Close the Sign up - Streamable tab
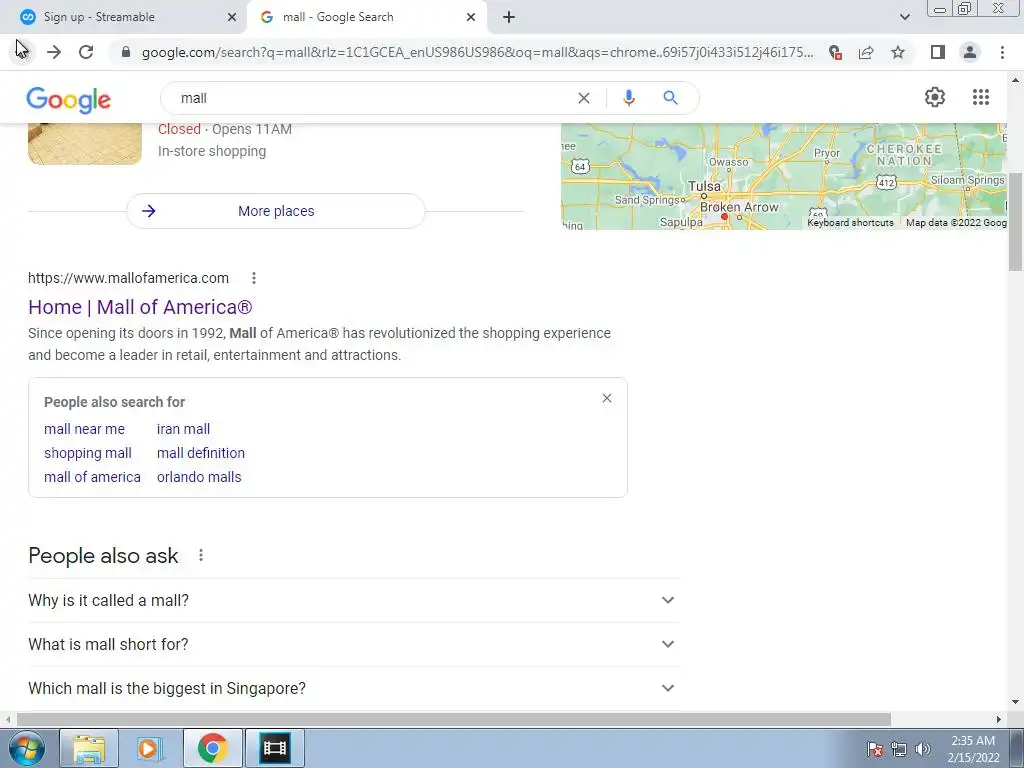 tap(232, 17)
